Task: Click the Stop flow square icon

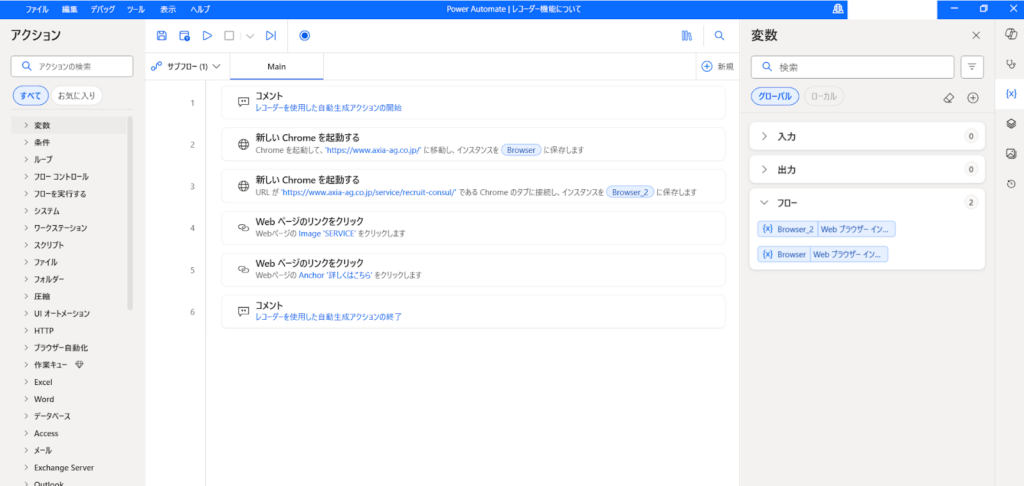Action: pos(229,36)
